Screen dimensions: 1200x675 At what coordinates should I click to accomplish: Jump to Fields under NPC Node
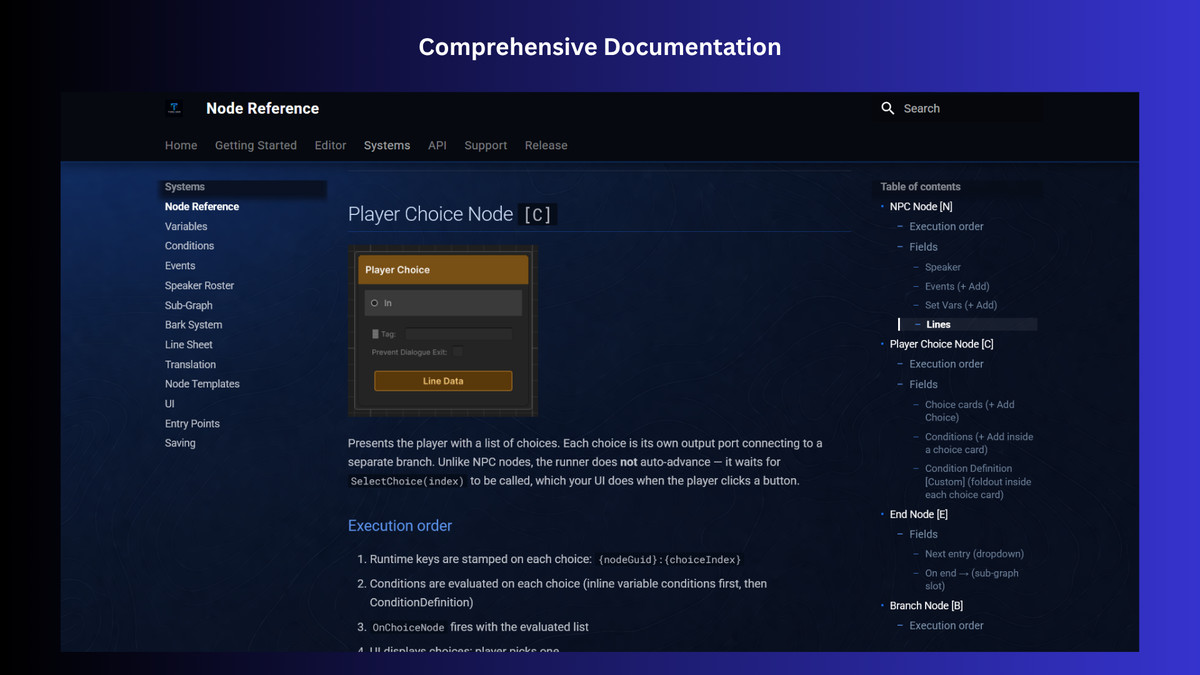(x=923, y=247)
